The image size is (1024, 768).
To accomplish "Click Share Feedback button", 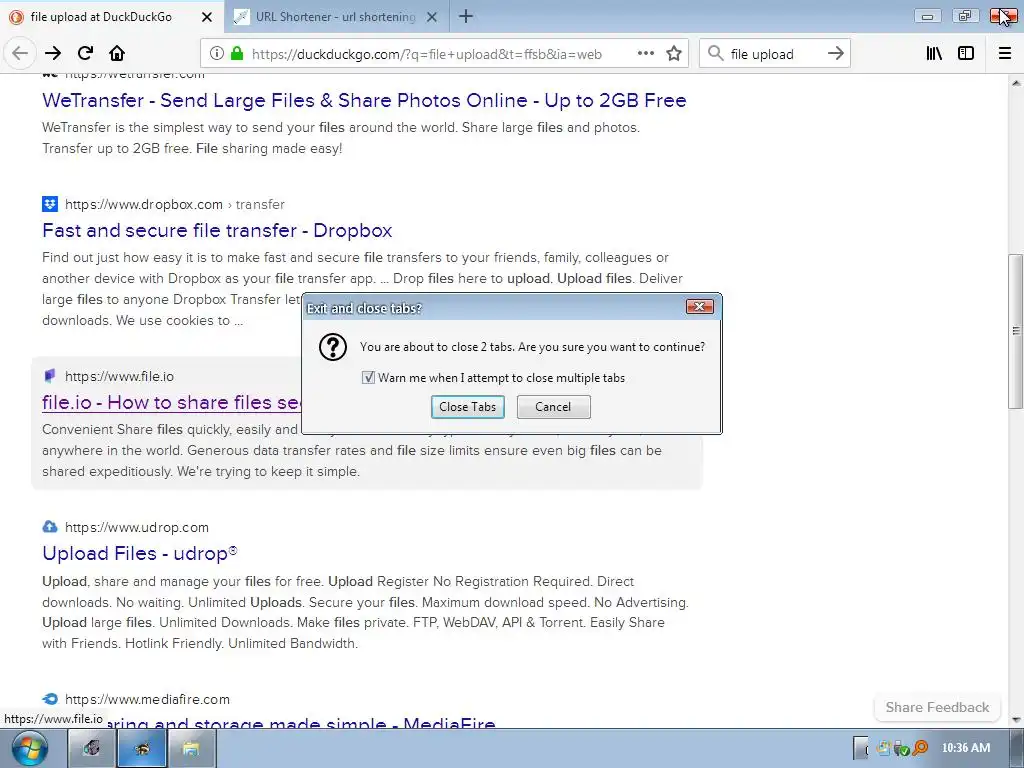I will pyautogui.click(x=937, y=707).
